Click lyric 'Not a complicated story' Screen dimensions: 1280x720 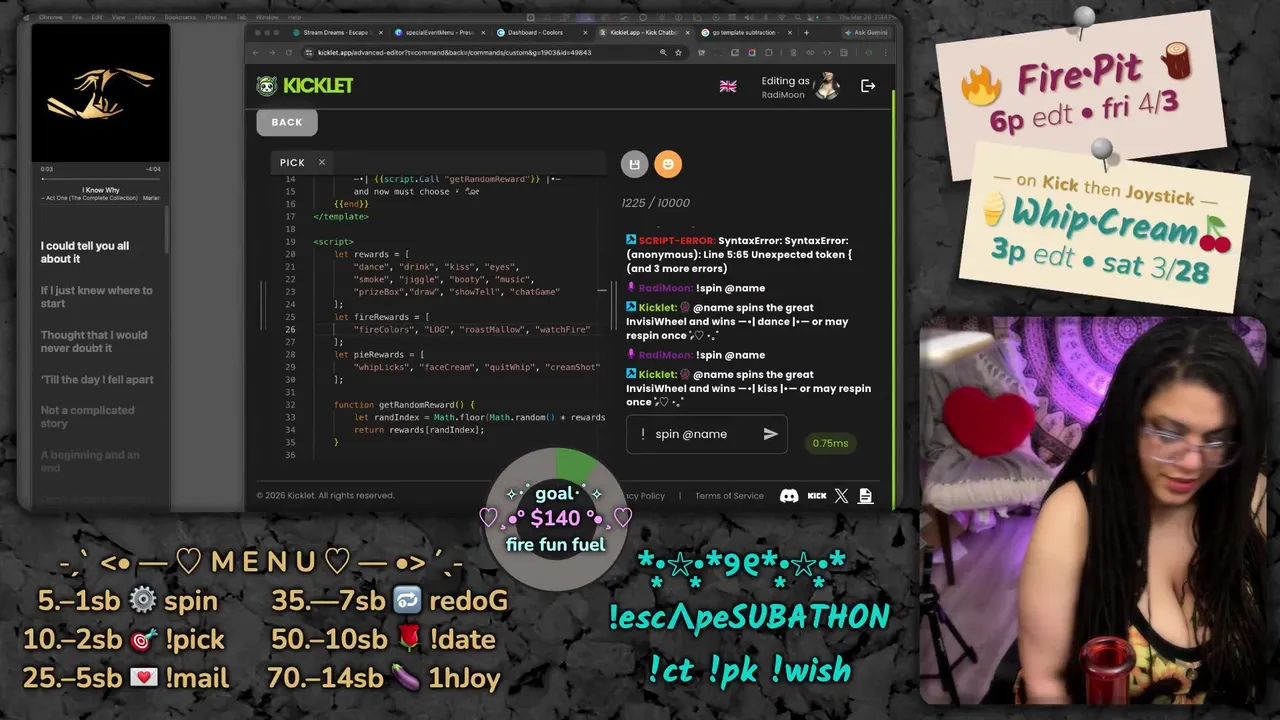90,417
